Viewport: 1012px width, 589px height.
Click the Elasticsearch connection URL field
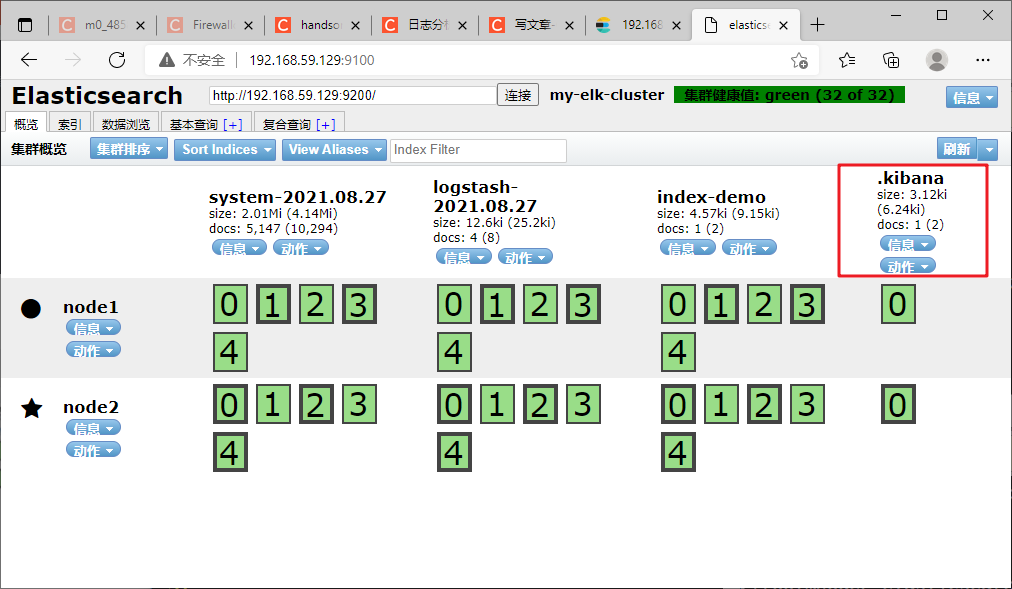352,95
